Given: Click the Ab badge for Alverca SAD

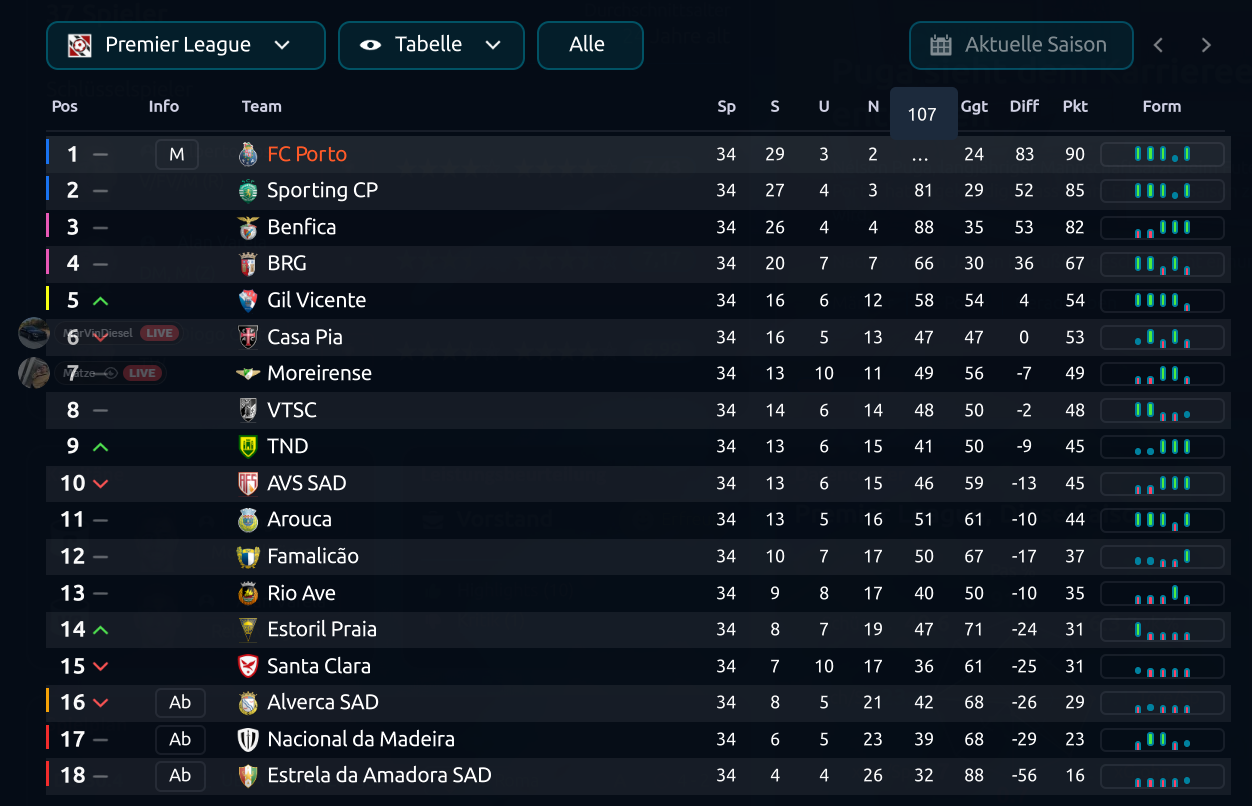Looking at the screenshot, I should pos(180,702).
